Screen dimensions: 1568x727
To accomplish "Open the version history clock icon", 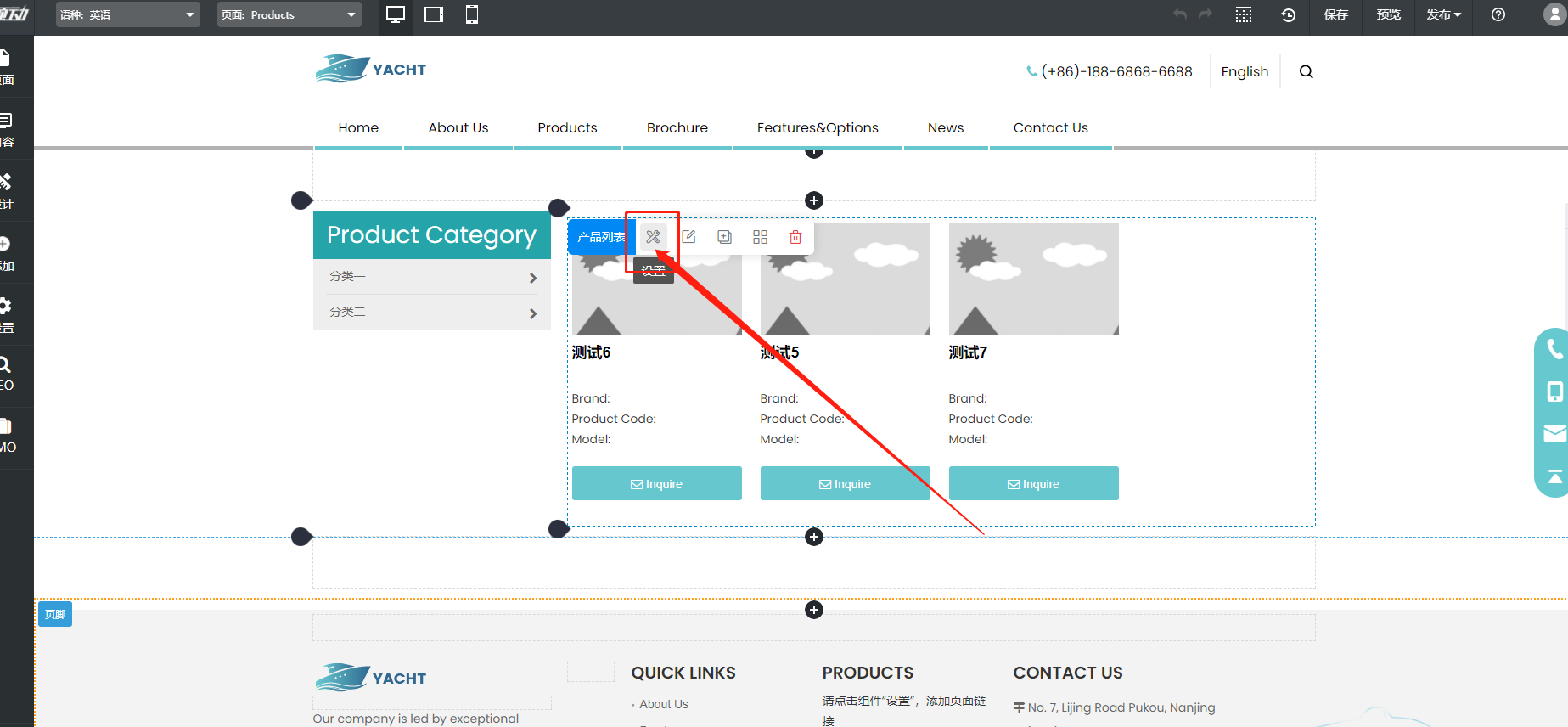I will (1288, 15).
